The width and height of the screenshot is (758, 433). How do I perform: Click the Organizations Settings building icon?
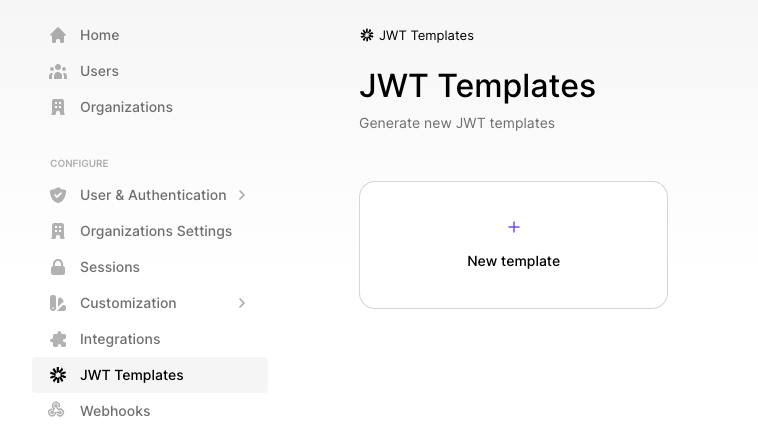(x=58, y=231)
